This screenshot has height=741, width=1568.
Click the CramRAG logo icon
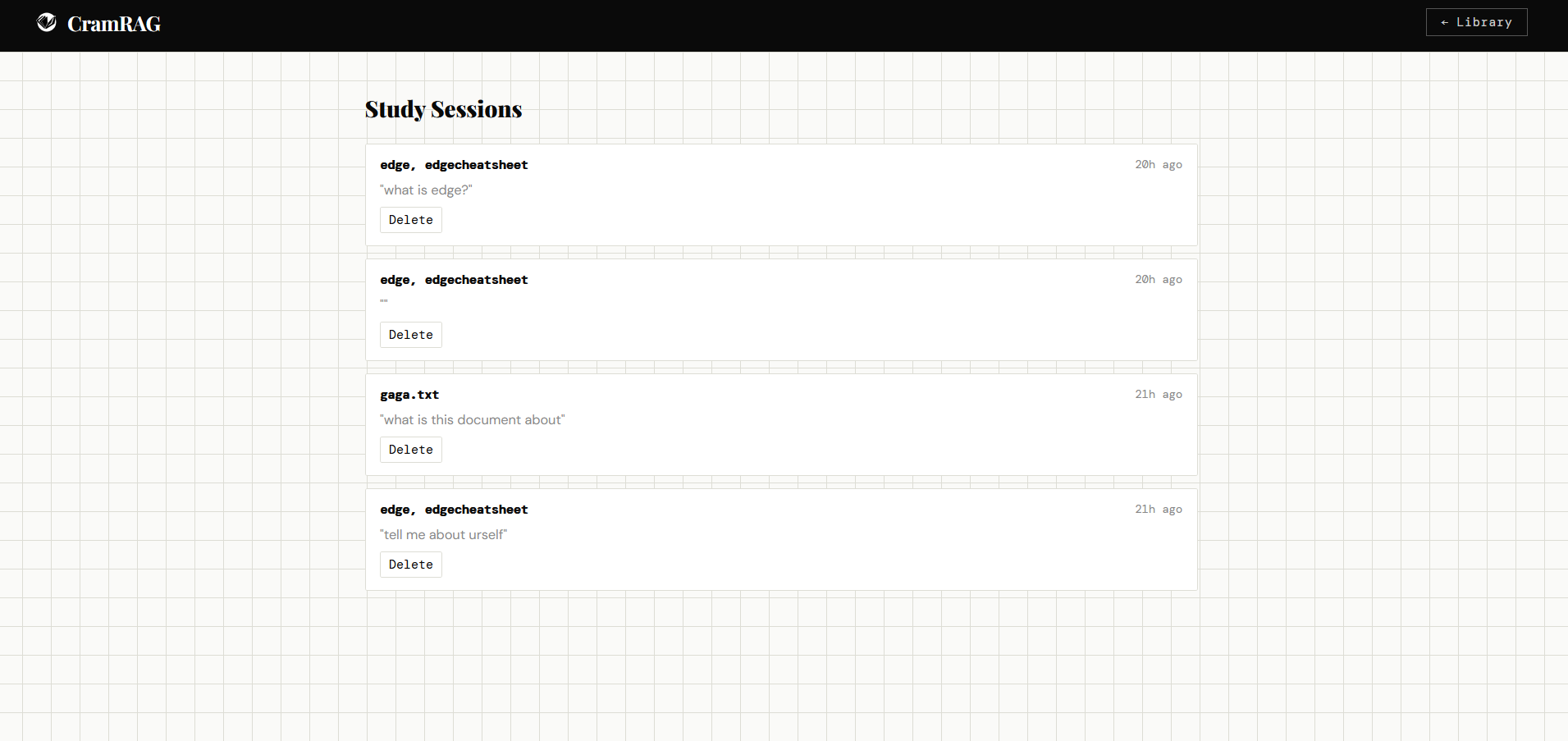point(47,23)
